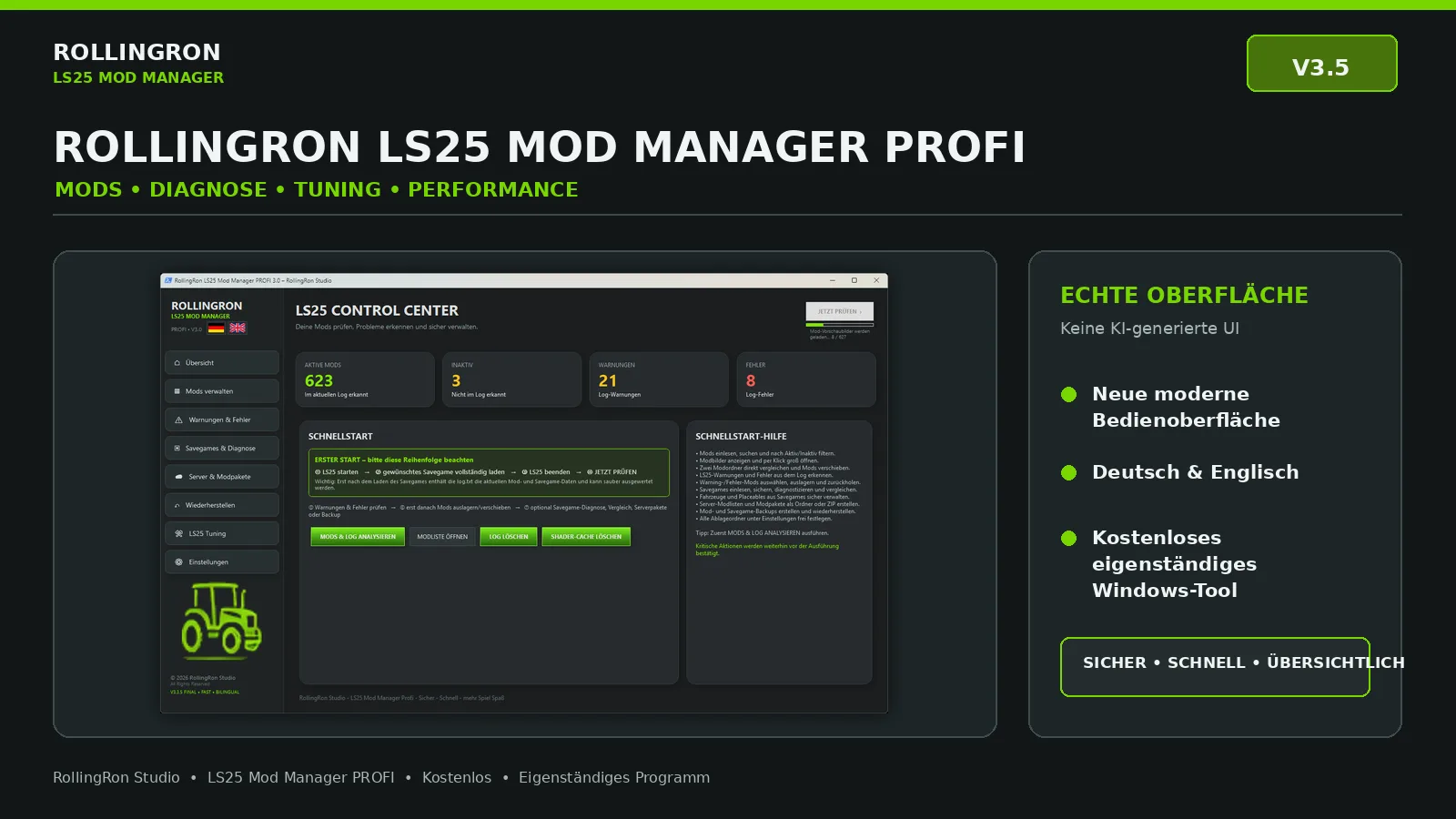This screenshot has height=819, width=1456.
Task: Click the 'ECHTE OBERFLÄCHE' heading
Action: coord(1184,295)
